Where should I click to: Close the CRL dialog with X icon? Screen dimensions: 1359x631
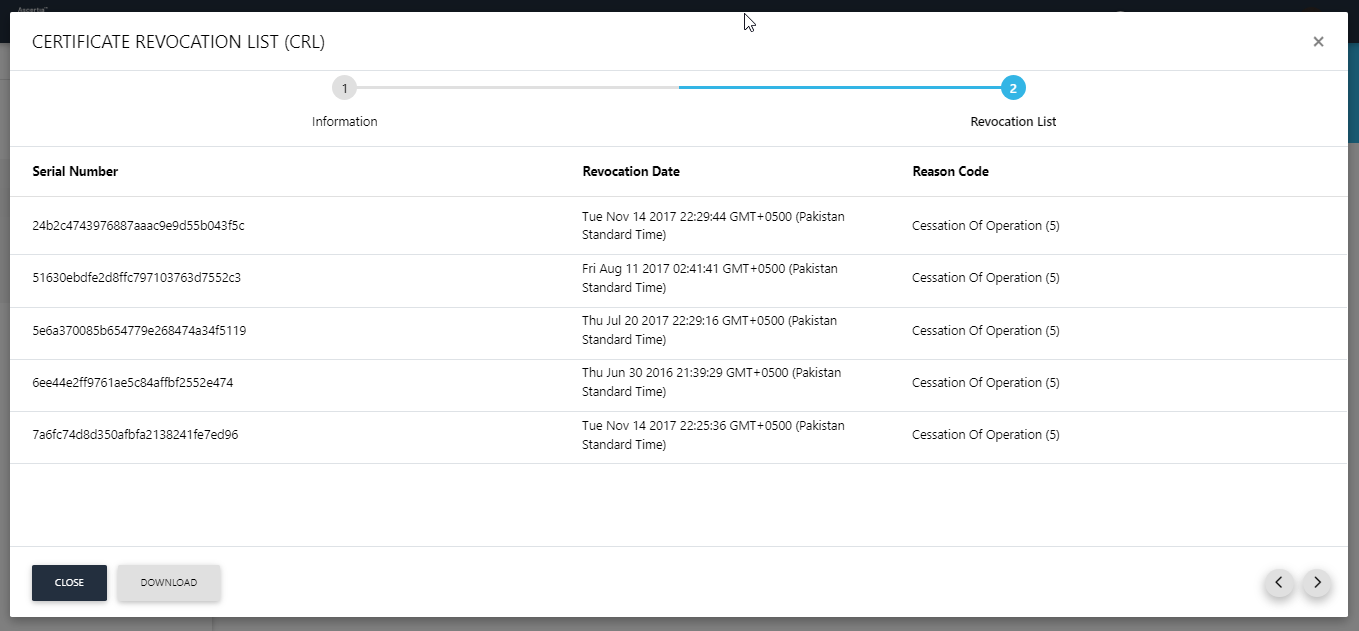click(1318, 42)
